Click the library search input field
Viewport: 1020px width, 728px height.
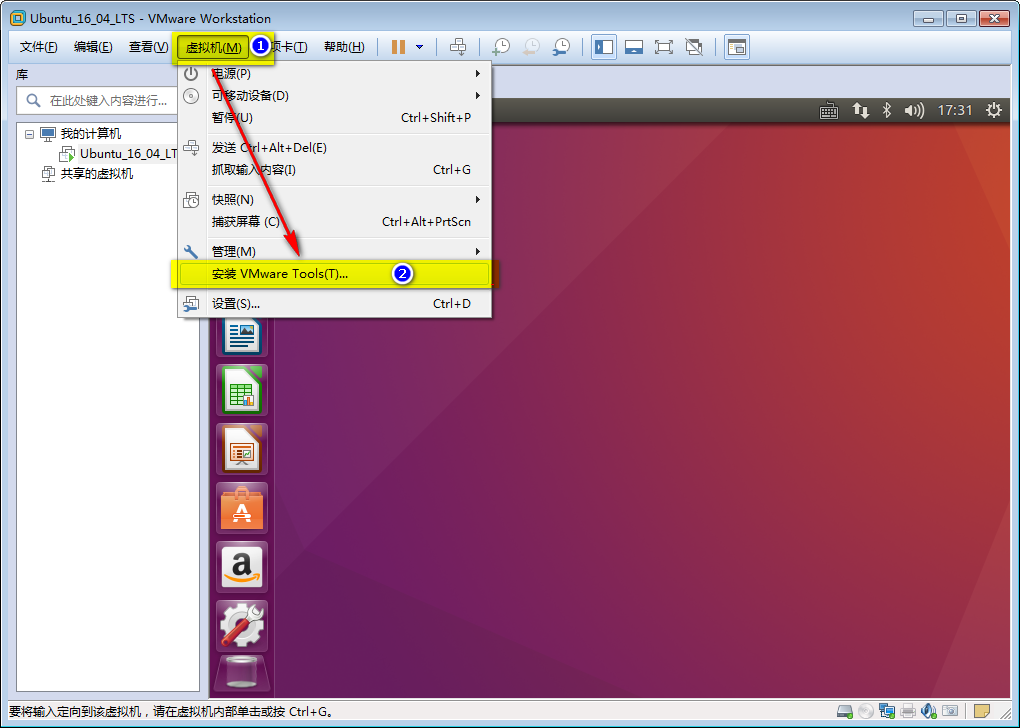(x=98, y=101)
